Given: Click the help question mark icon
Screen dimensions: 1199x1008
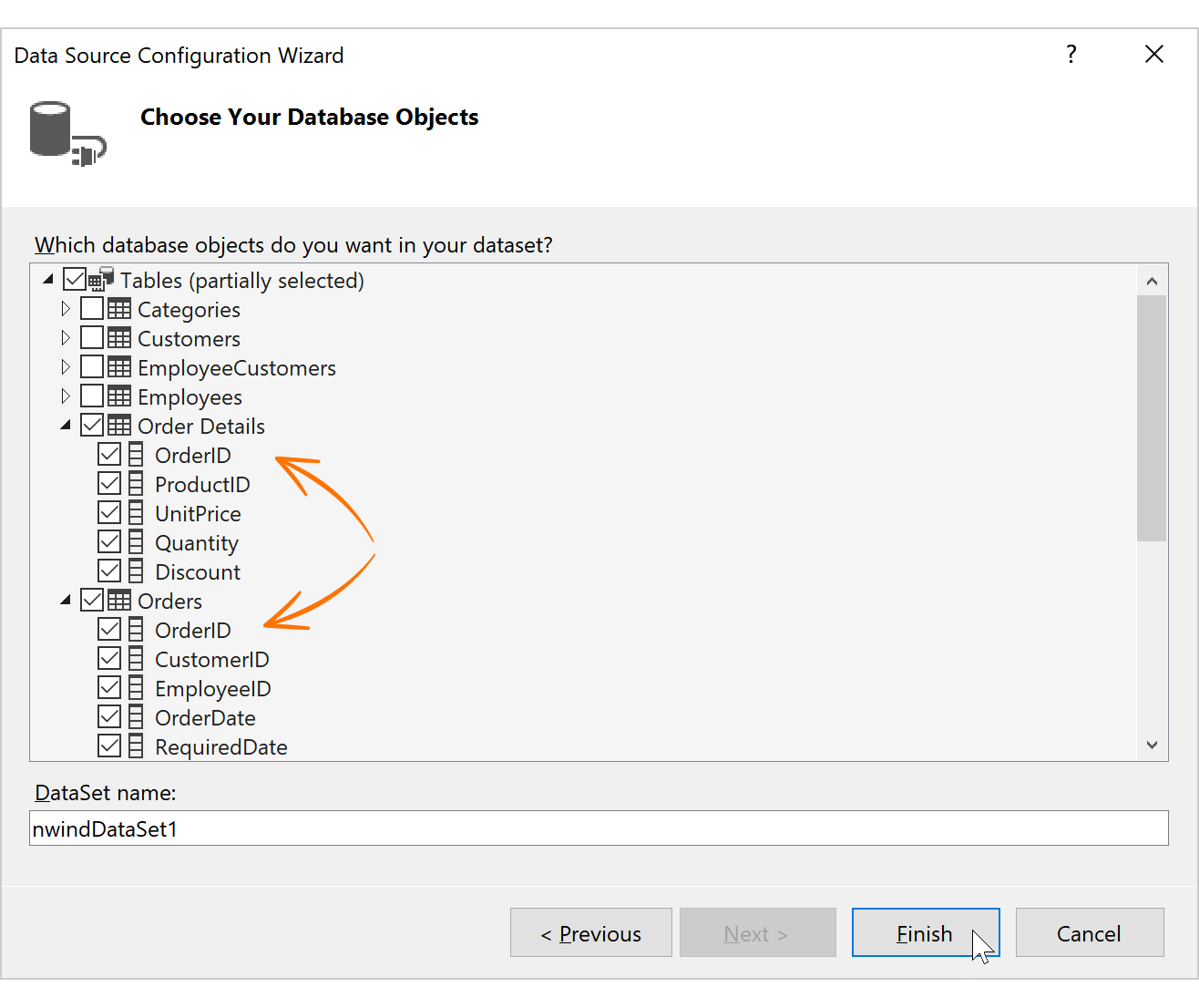Looking at the screenshot, I should coord(1071,55).
